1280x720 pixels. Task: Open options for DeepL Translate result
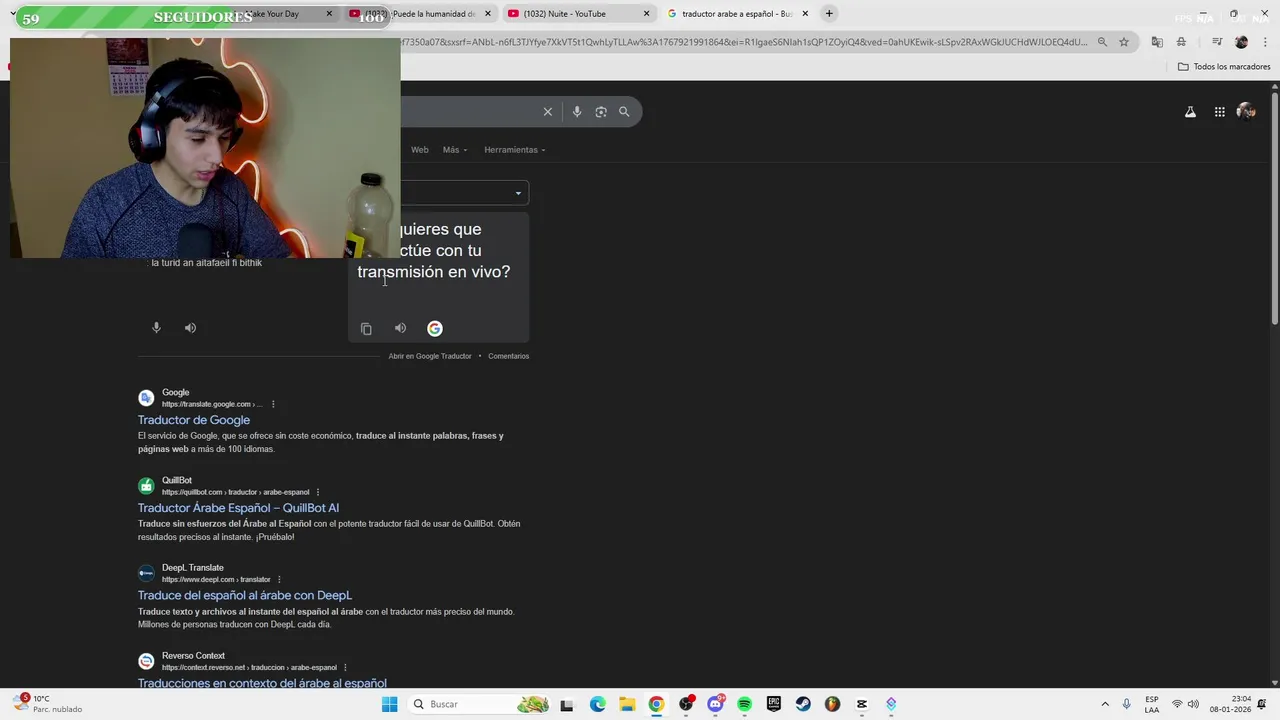click(279, 580)
